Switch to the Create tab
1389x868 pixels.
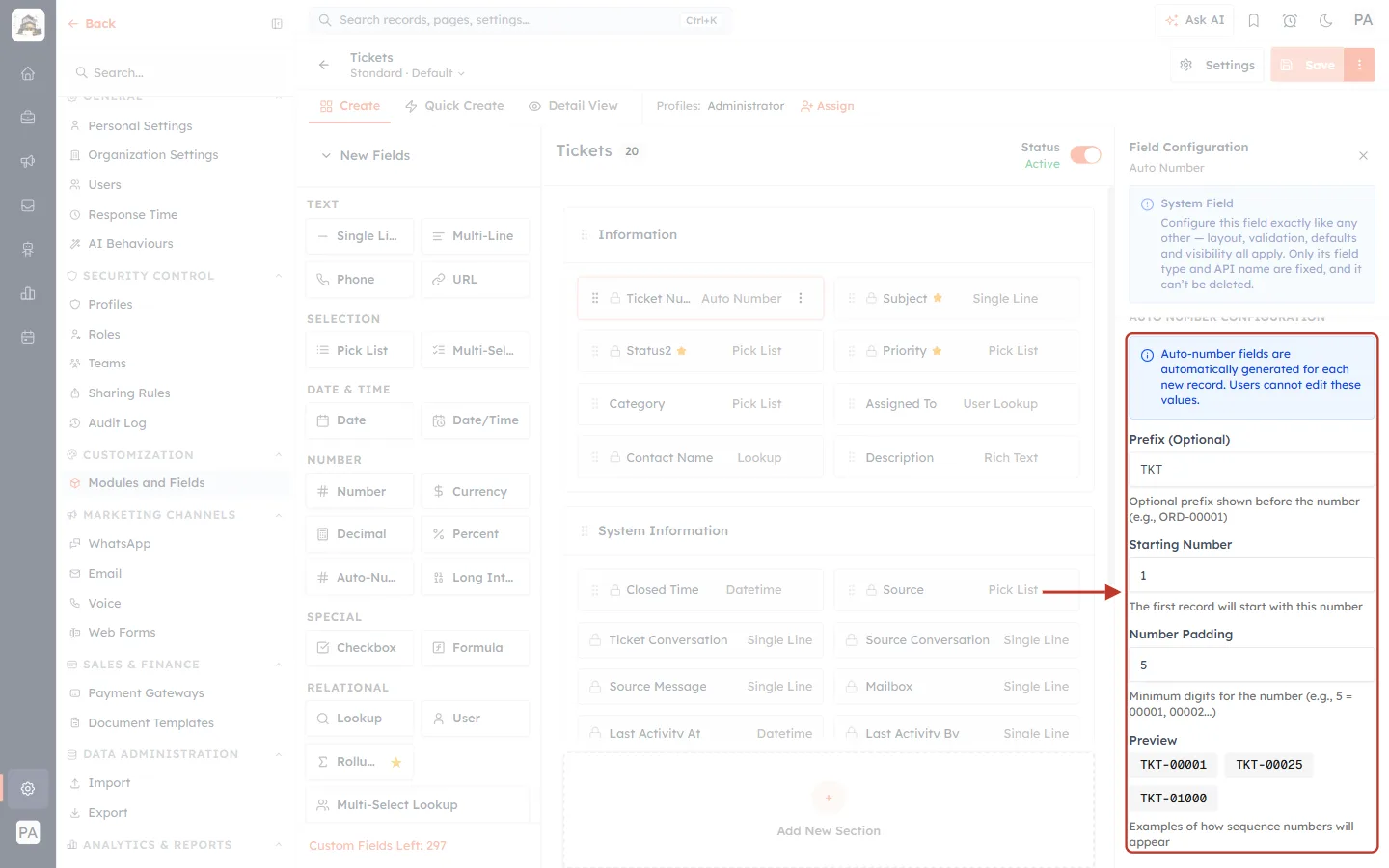pyautogui.click(x=350, y=106)
